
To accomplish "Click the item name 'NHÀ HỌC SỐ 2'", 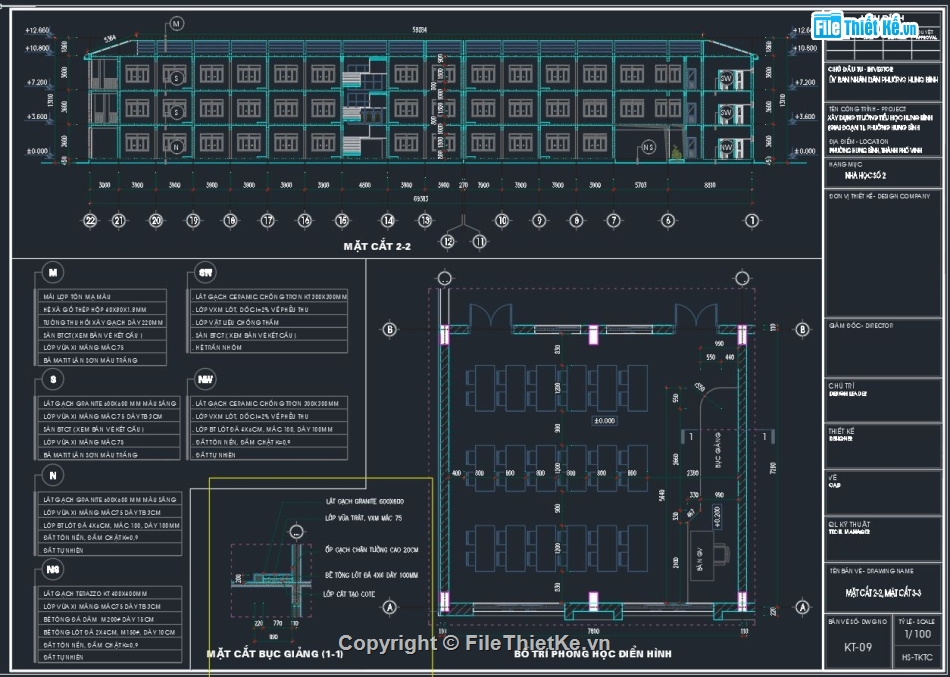I will point(866,176).
